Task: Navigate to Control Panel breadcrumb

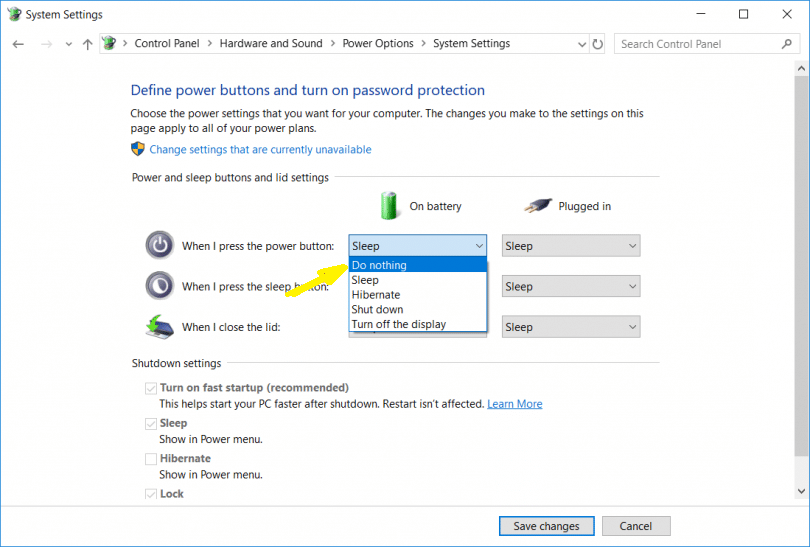Action: 167,43
